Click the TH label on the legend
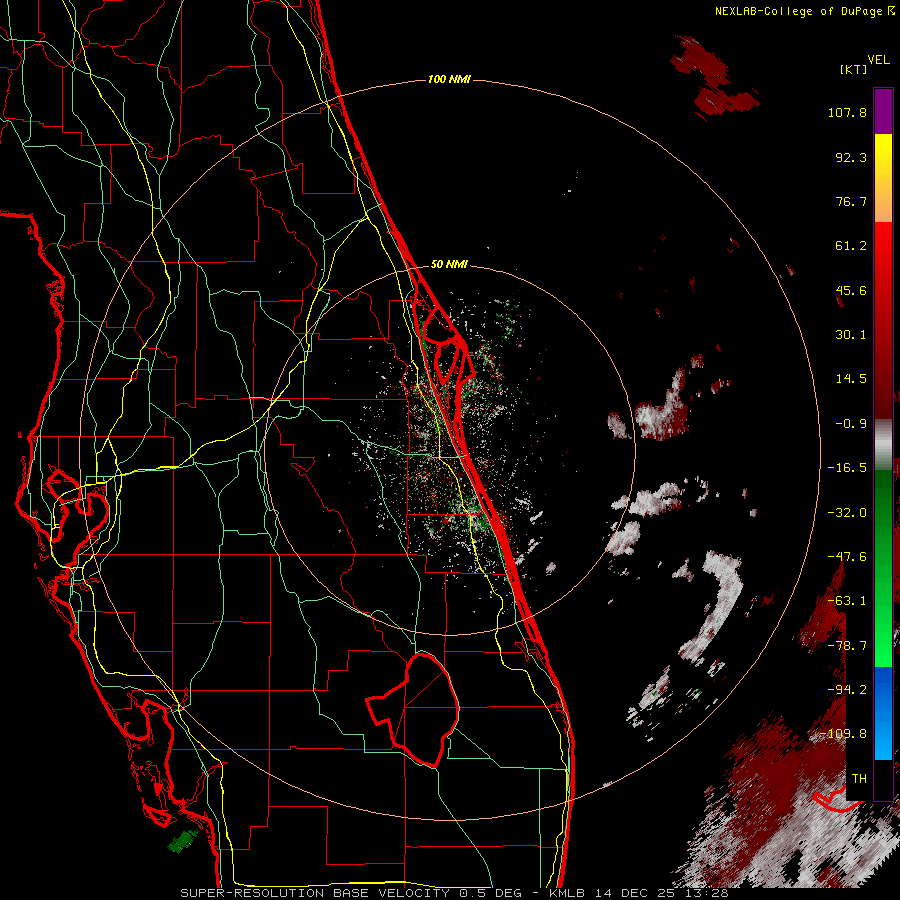 pos(859,779)
